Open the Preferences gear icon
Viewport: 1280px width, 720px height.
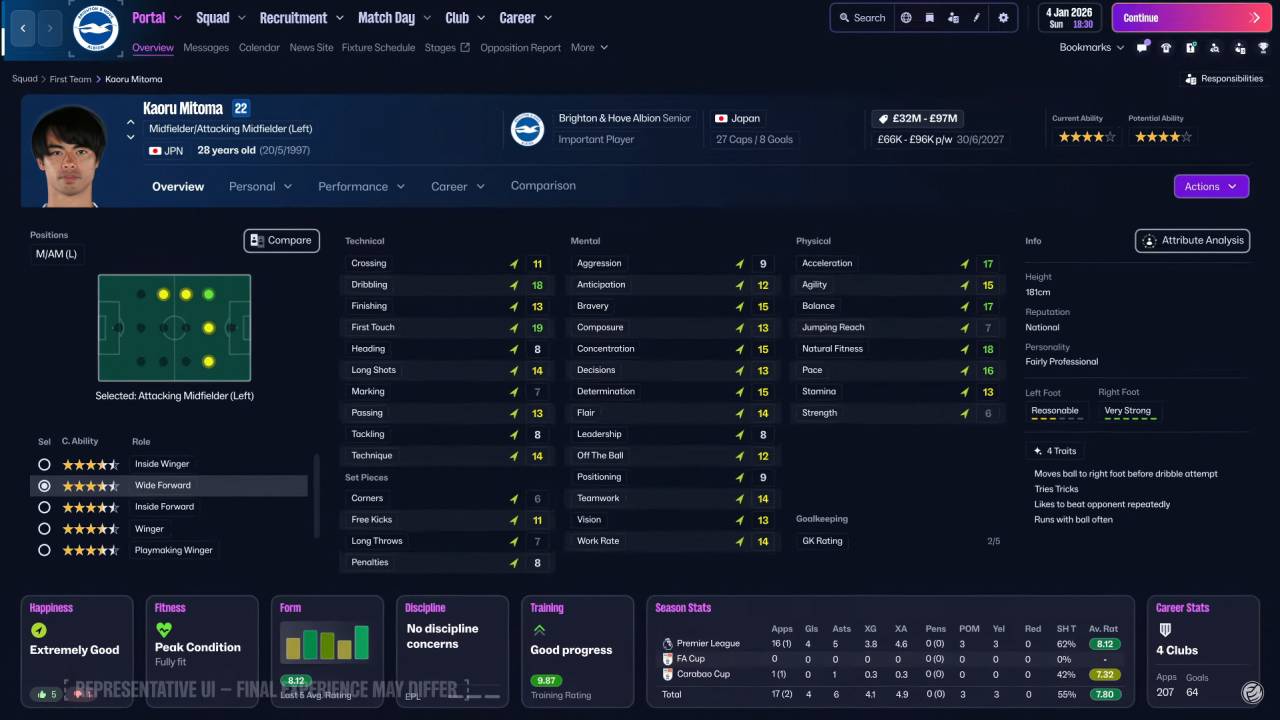pyautogui.click(x=1003, y=17)
